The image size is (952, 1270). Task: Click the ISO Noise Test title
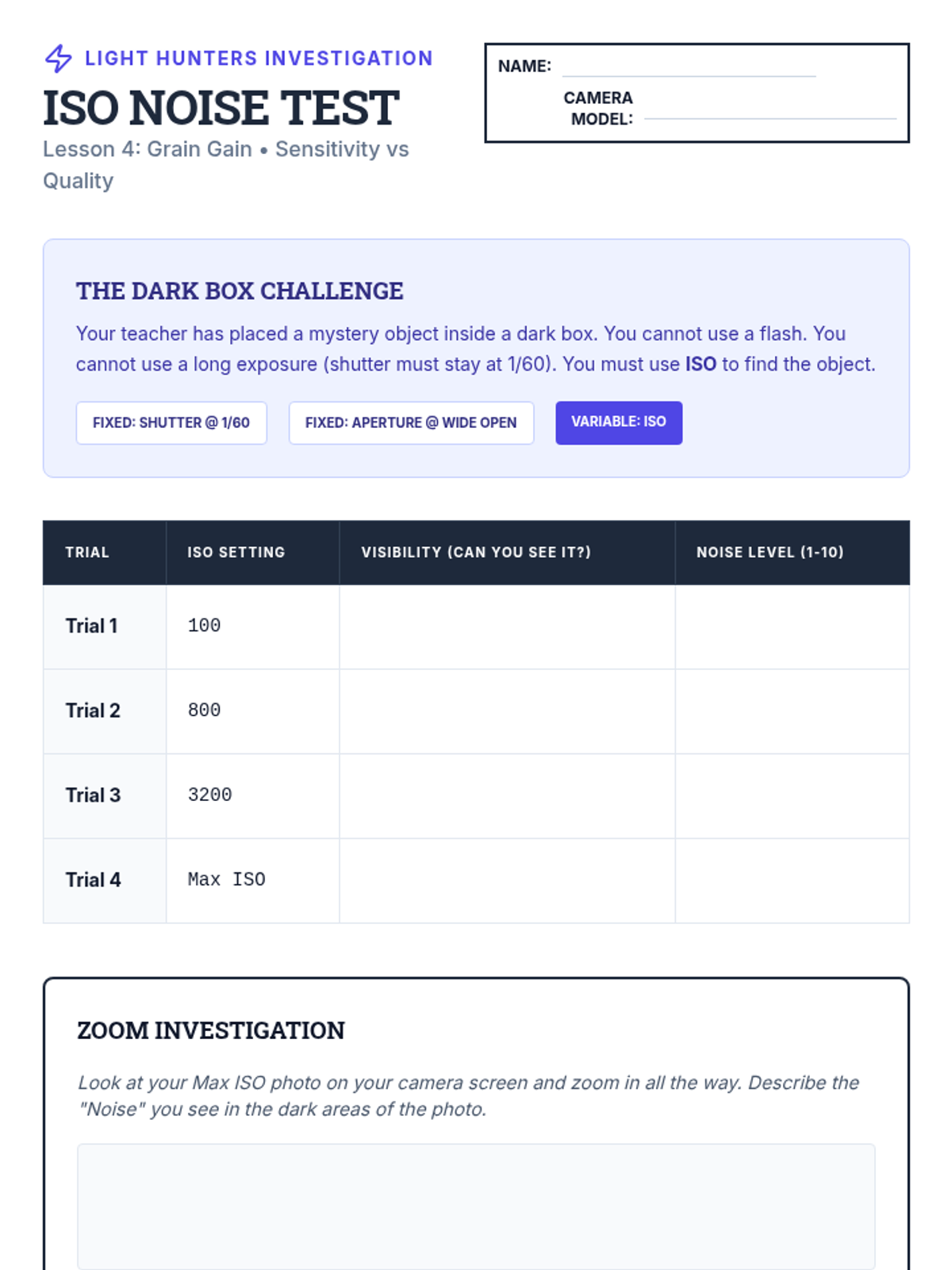tap(221, 108)
